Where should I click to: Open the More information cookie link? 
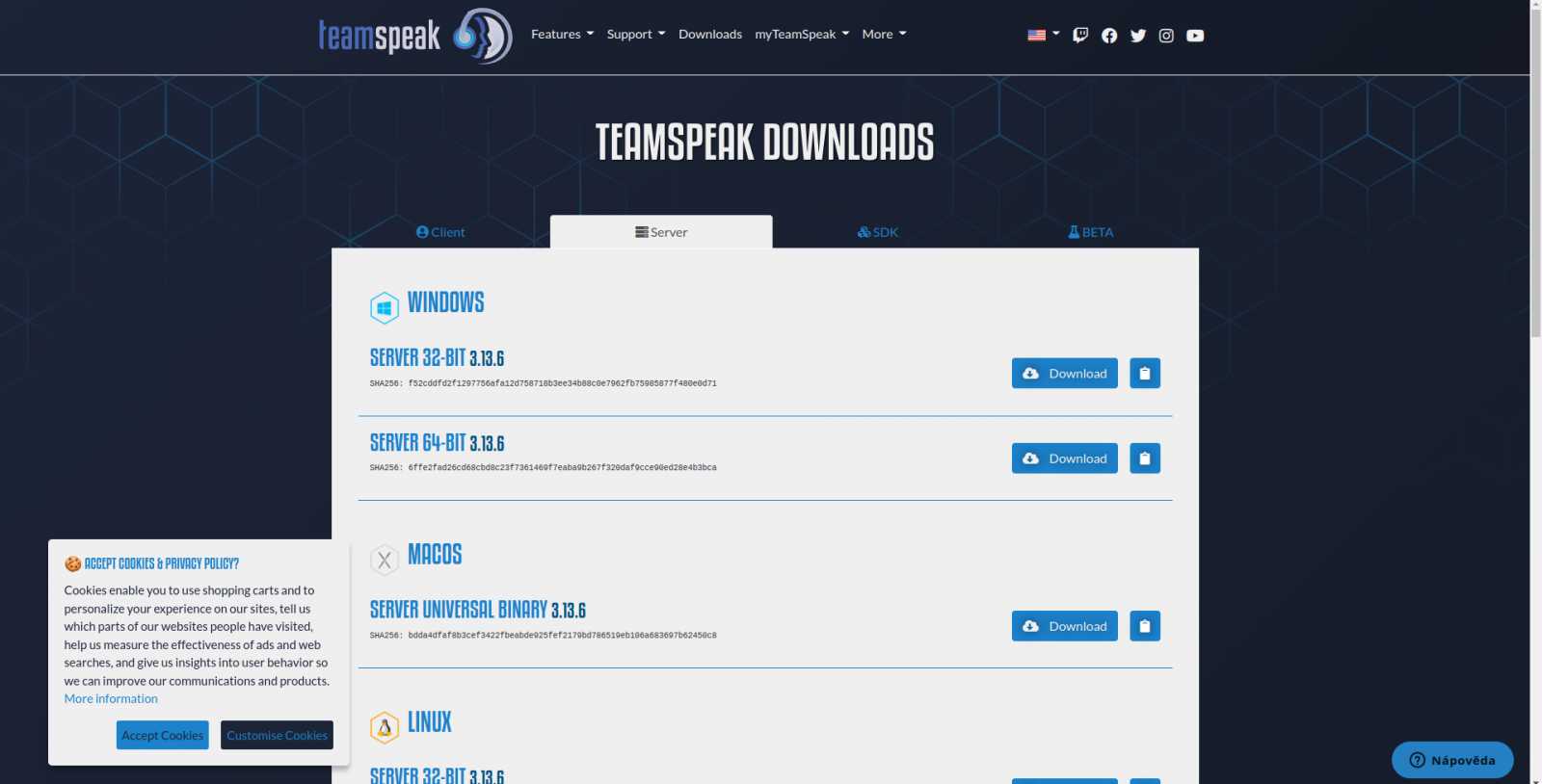[x=111, y=699]
